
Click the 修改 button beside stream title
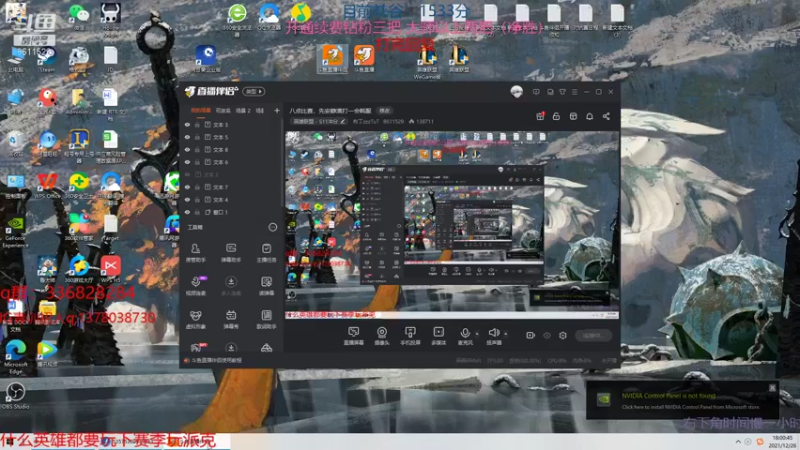pyautogui.click(x=384, y=111)
